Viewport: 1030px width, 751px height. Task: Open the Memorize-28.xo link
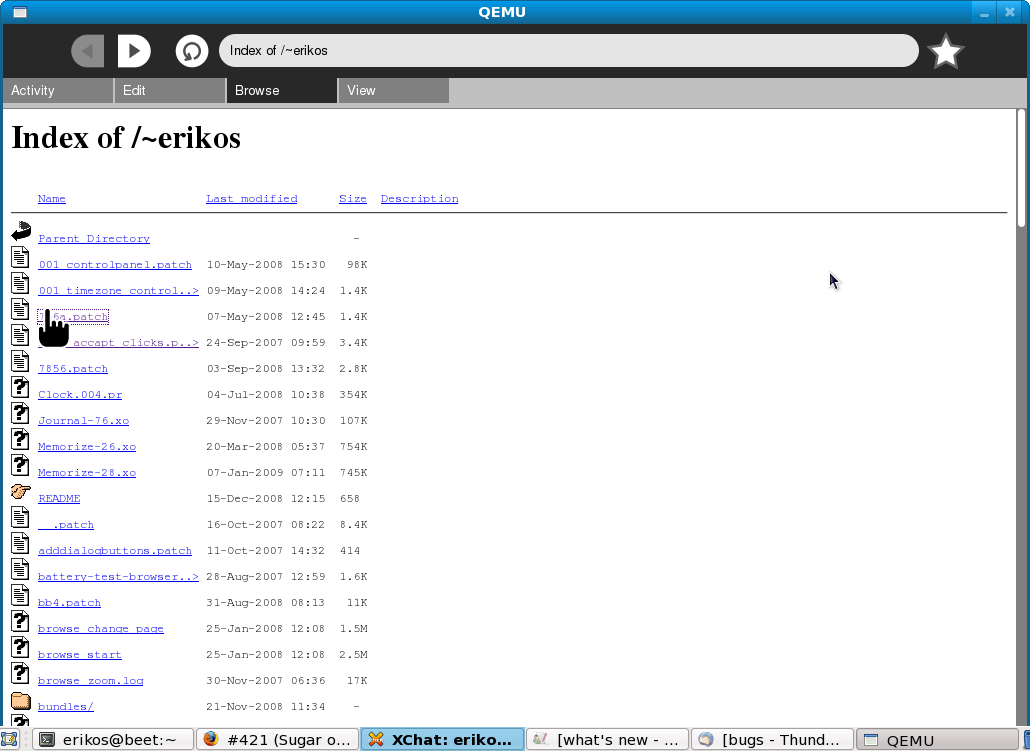click(x=87, y=473)
